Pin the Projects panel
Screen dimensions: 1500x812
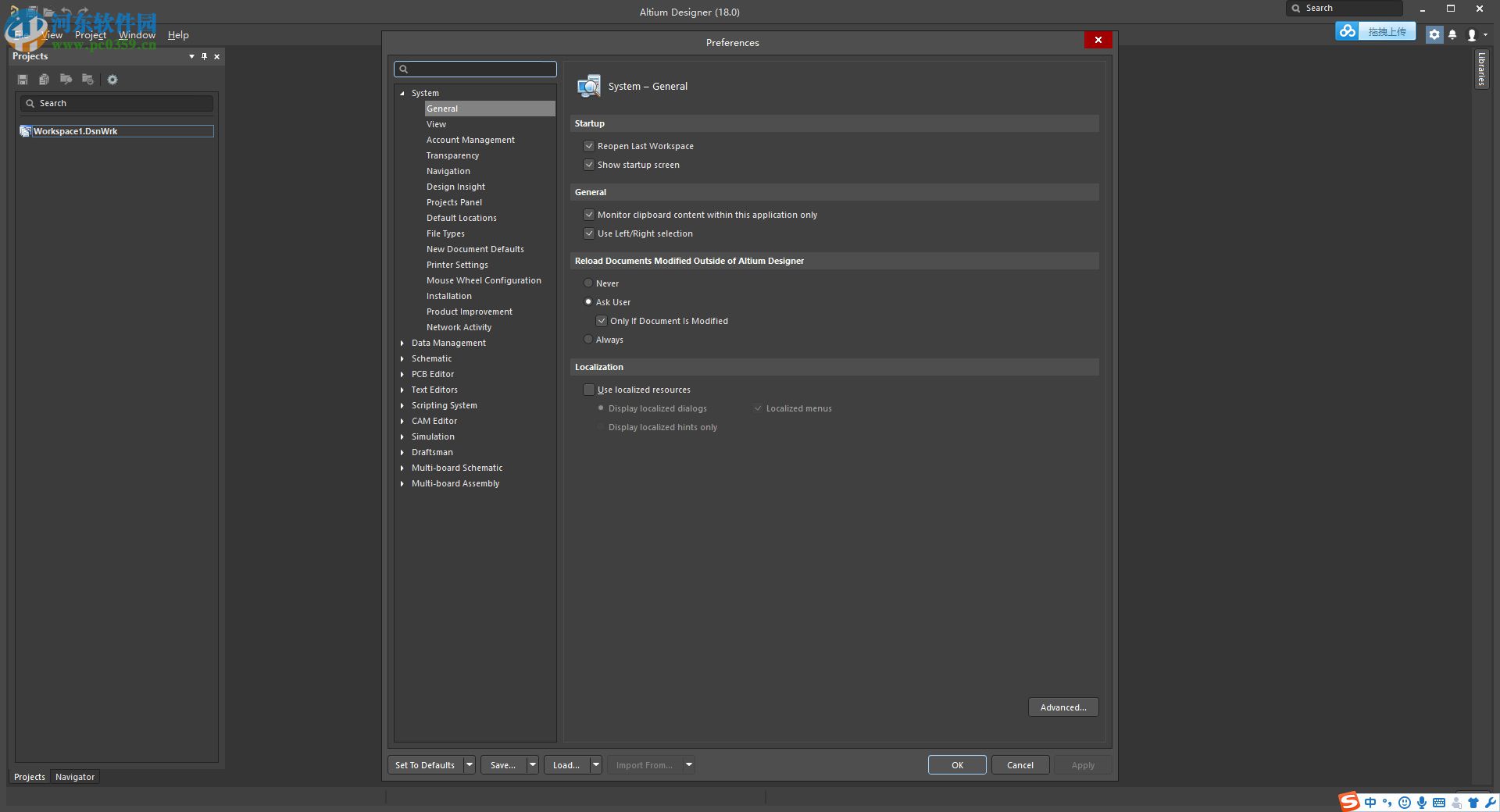(205, 56)
